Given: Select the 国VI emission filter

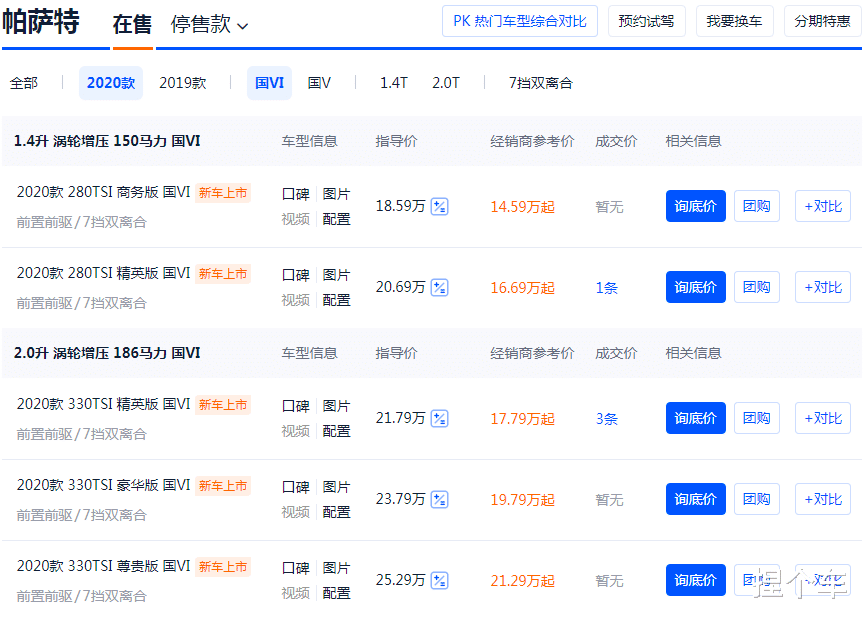Looking at the screenshot, I should click(x=269, y=83).
